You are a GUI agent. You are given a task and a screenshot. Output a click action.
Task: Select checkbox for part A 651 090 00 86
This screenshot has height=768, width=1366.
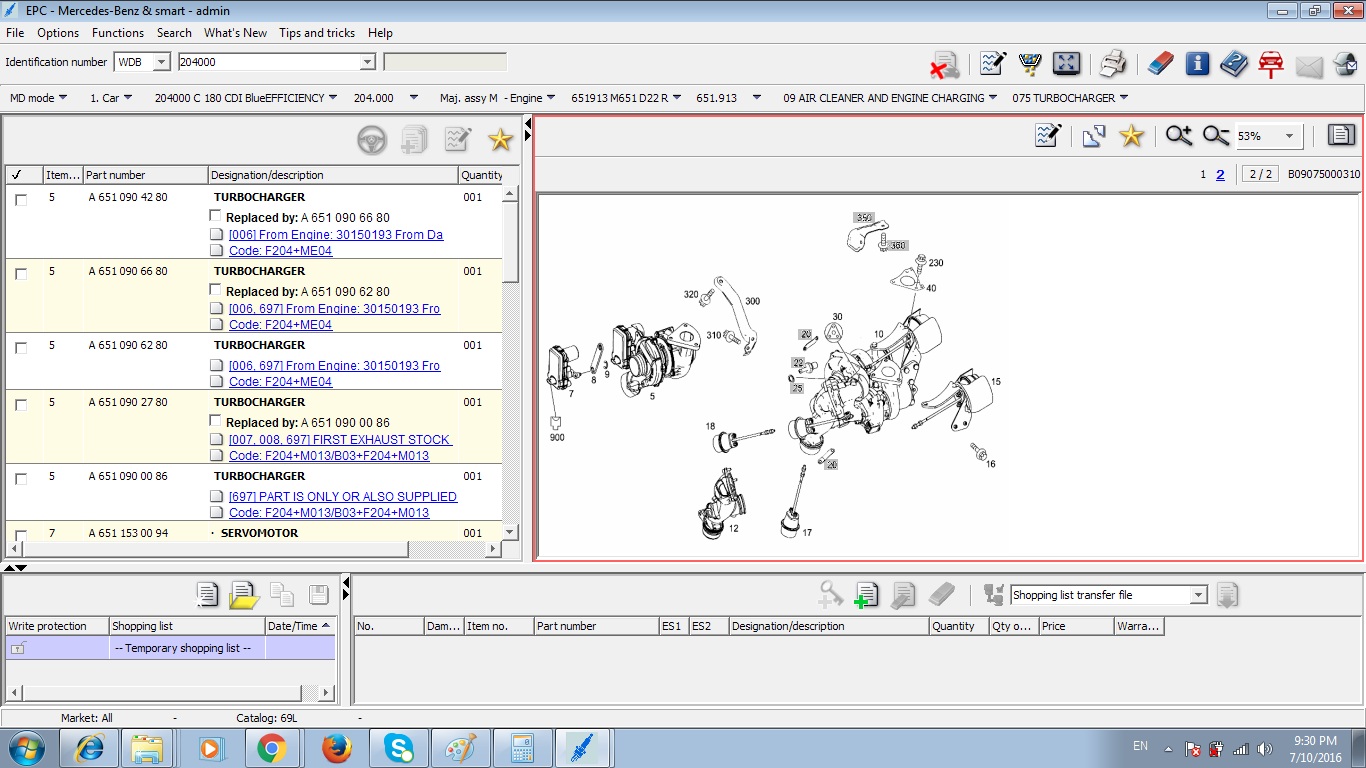coord(21,479)
